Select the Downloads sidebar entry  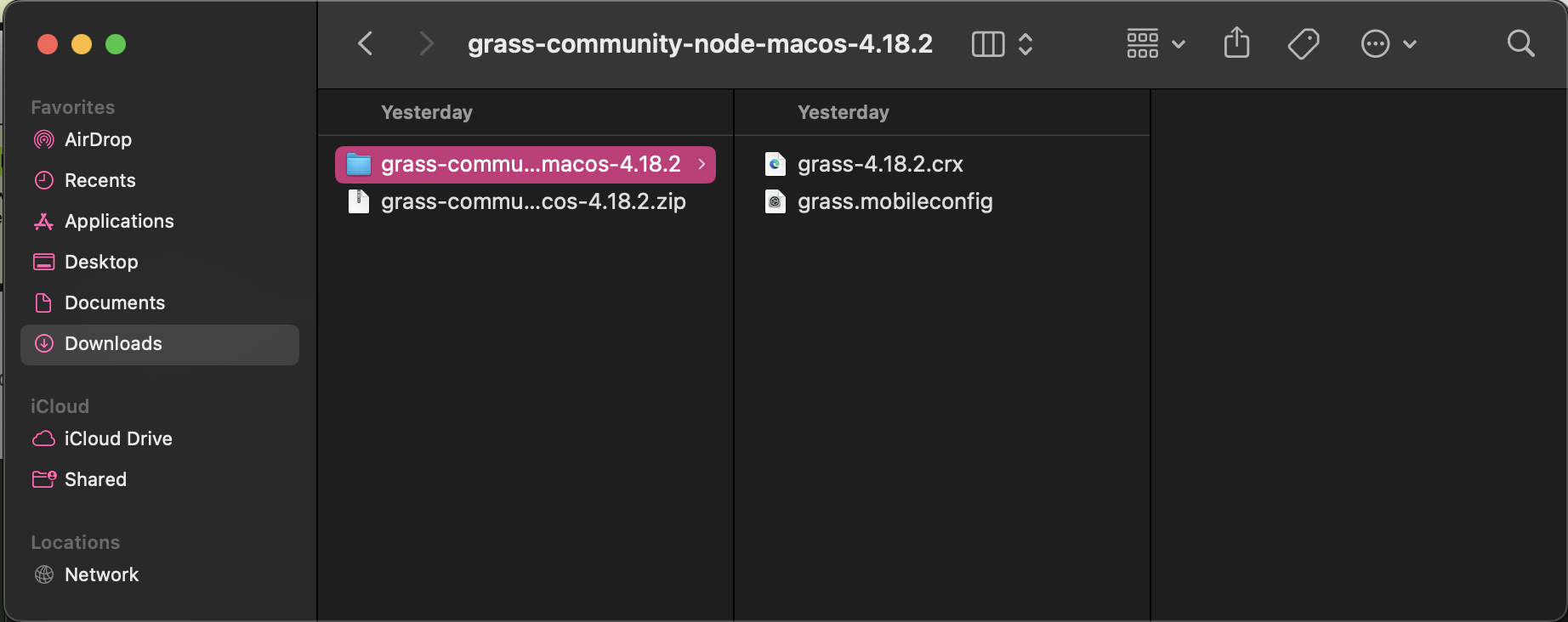pos(43,343)
